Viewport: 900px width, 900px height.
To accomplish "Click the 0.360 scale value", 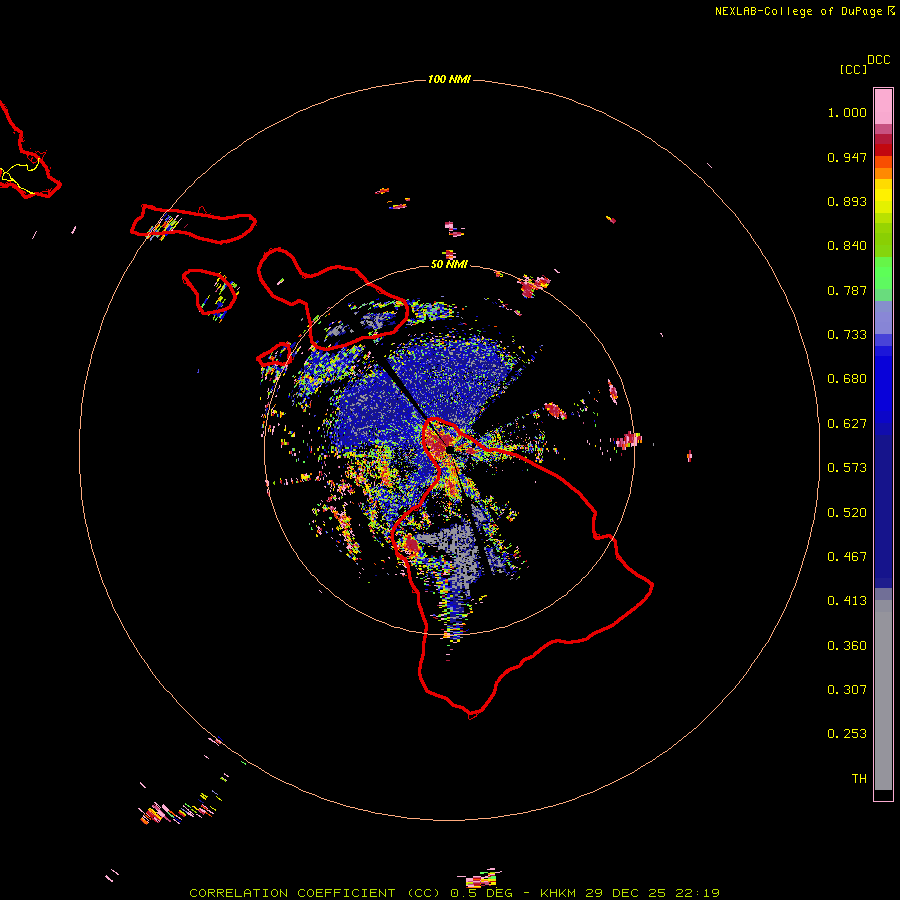I will pos(847,646).
